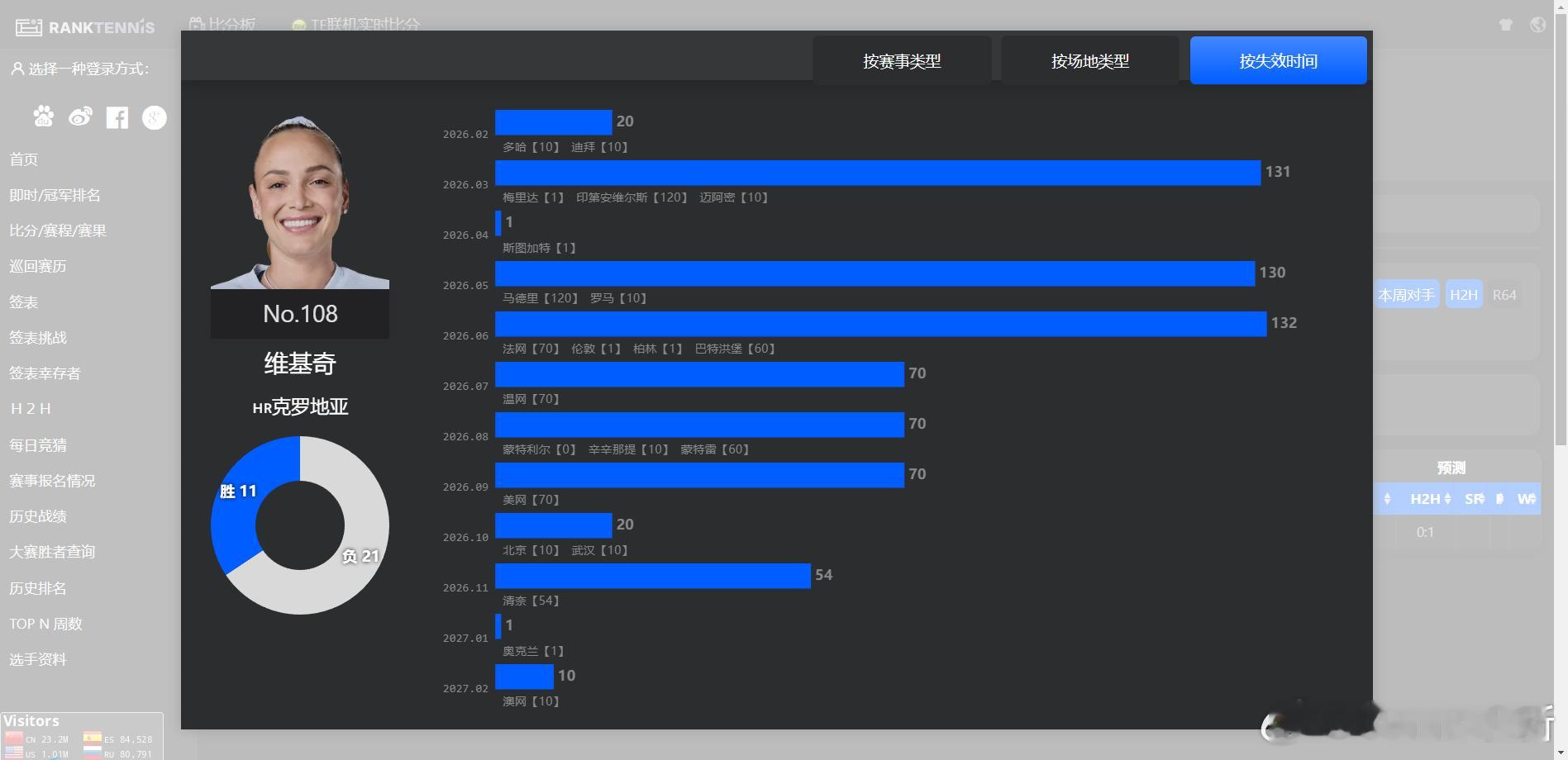Open the globe language icon at top right
Image resolution: width=1568 pixels, height=760 pixels.
(x=1537, y=25)
